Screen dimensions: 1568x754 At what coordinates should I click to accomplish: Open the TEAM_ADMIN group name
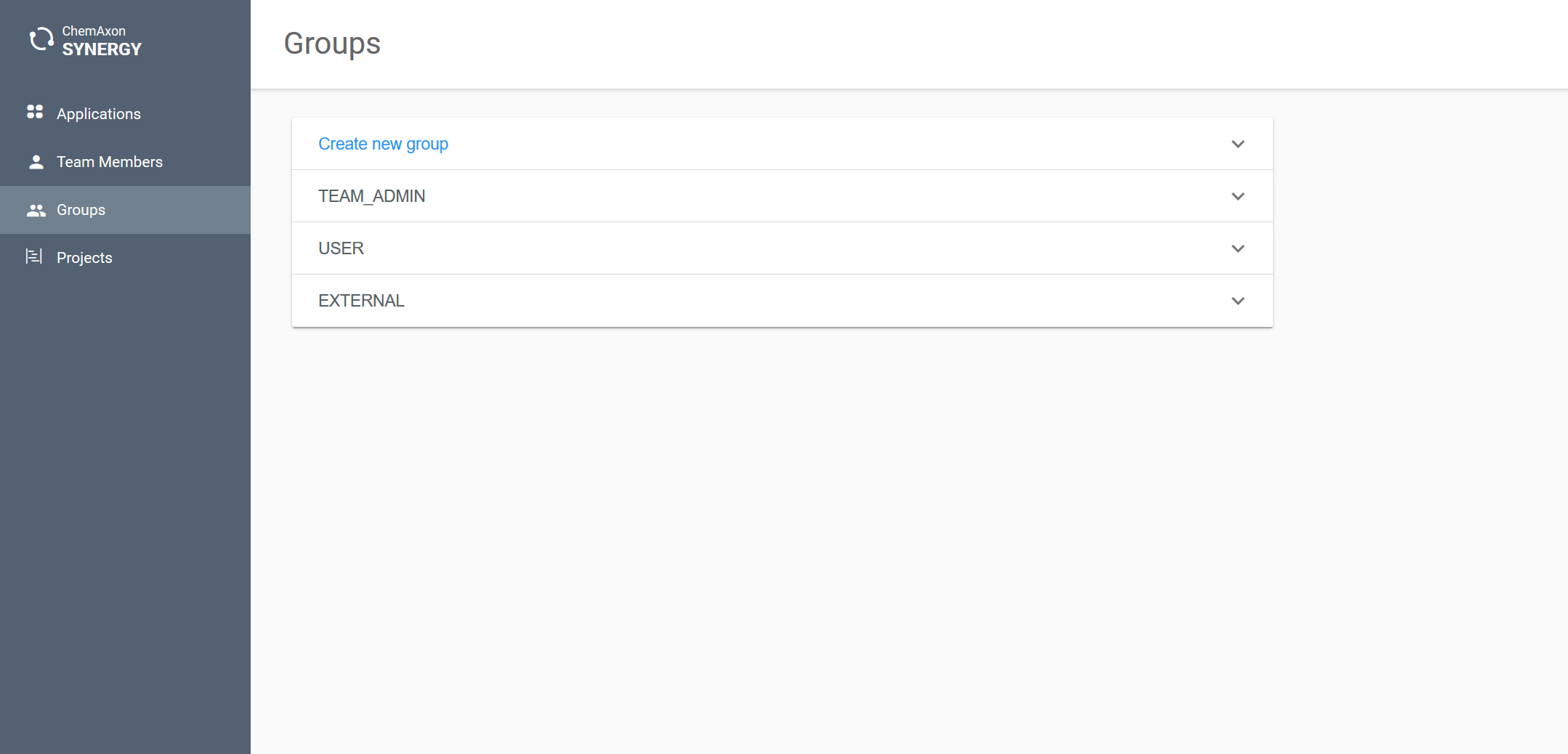[x=371, y=196]
